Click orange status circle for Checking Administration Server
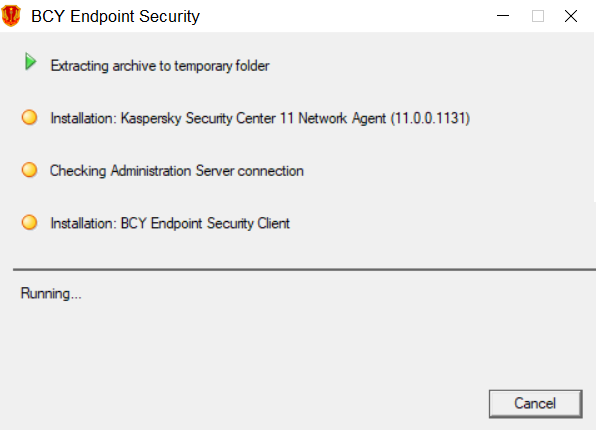Viewport: 596px width, 430px height. tap(29, 170)
